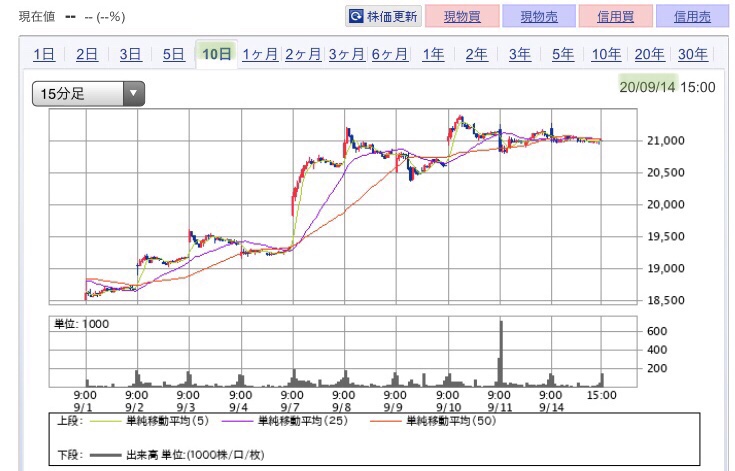Click the 出来高 gray legend line
This screenshot has width=735, height=471.
[105, 455]
